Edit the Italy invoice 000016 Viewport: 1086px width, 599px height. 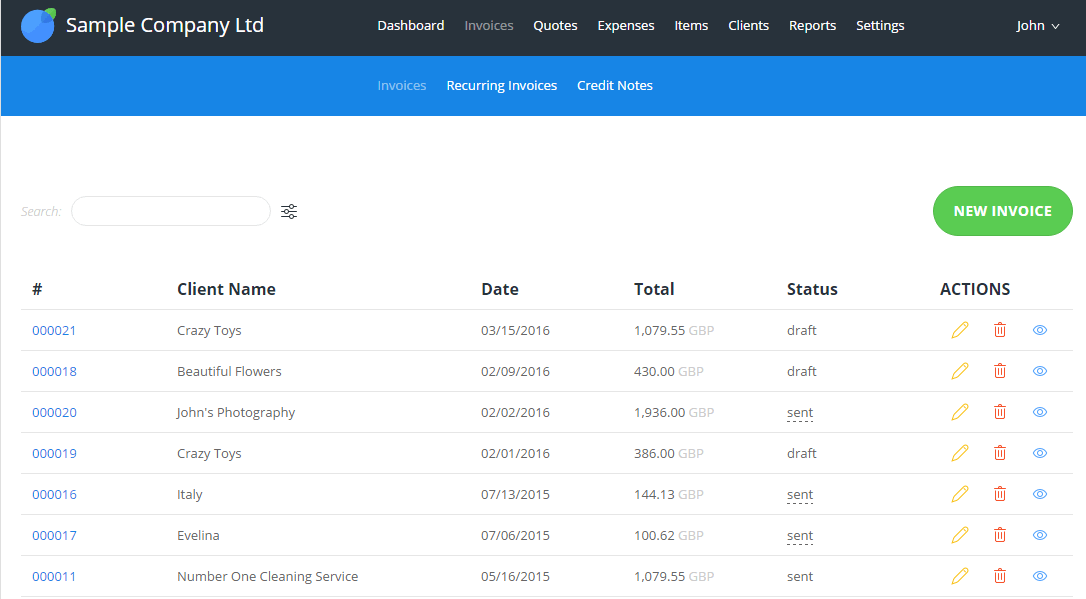point(960,494)
